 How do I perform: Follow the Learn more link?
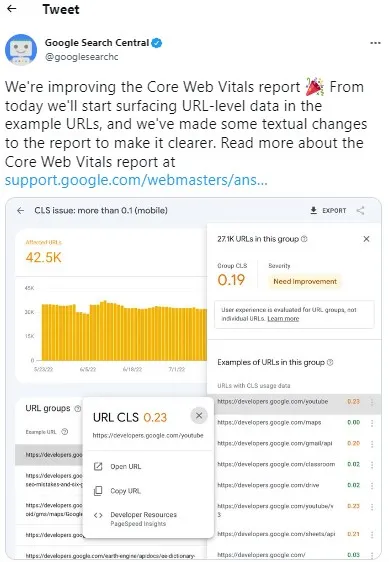click(283, 319)
